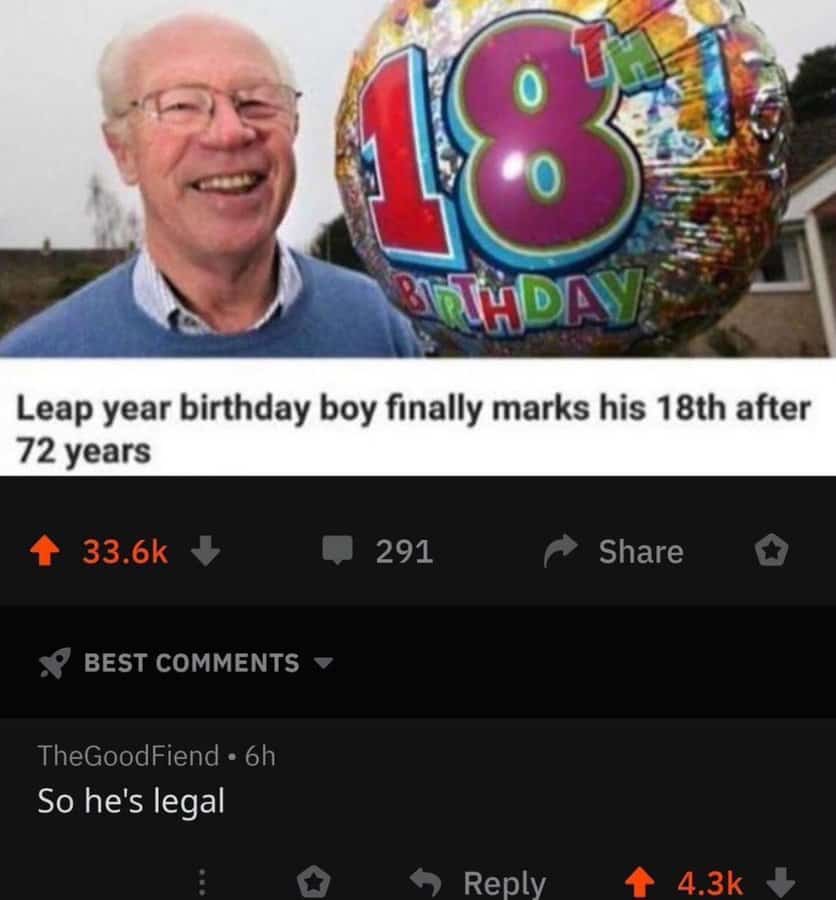This screenshot has height=900, width=836.
Task: Click the rocket icon beside Best Comments
Action: point(55,663)
